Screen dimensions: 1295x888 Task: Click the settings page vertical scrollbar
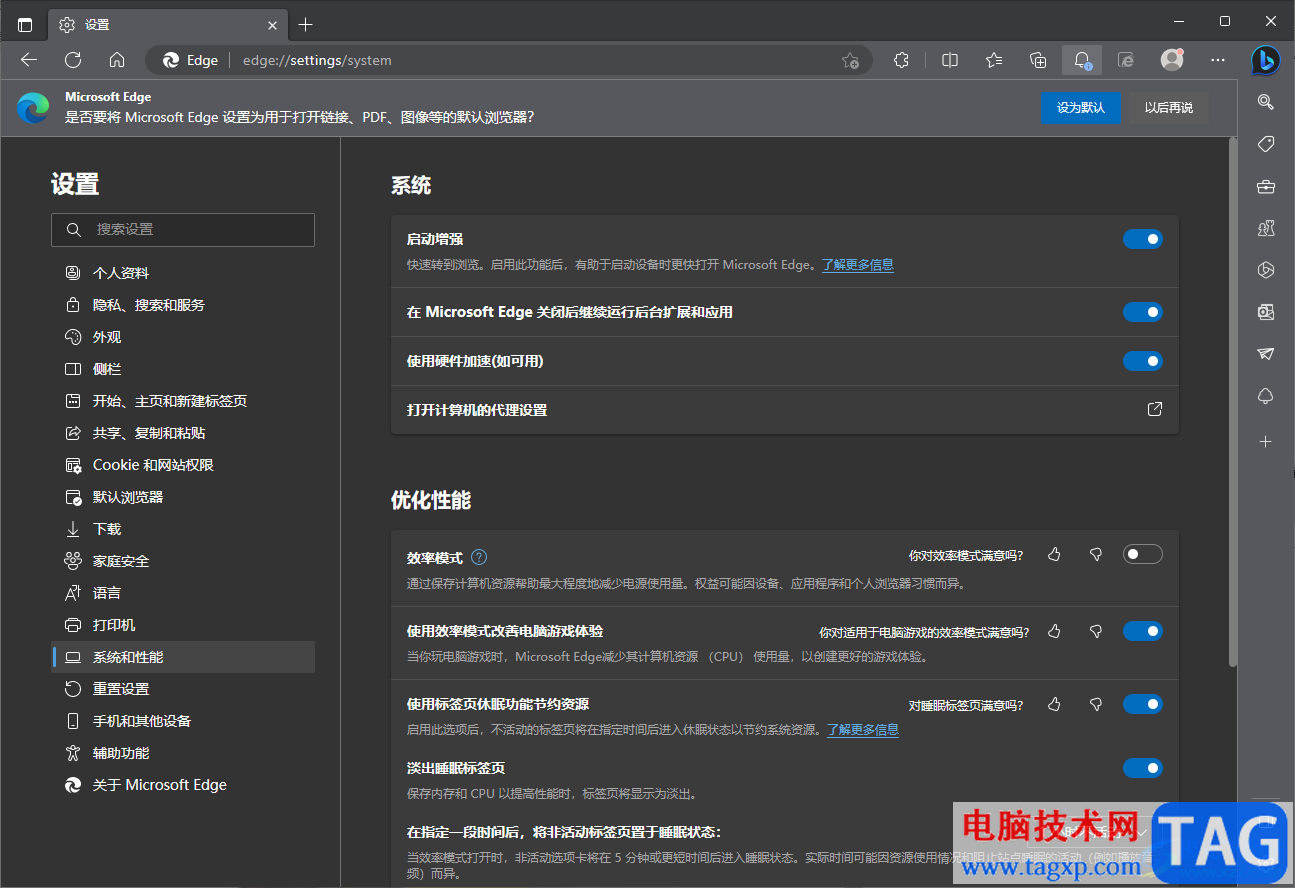click(x=1233, y=402)
